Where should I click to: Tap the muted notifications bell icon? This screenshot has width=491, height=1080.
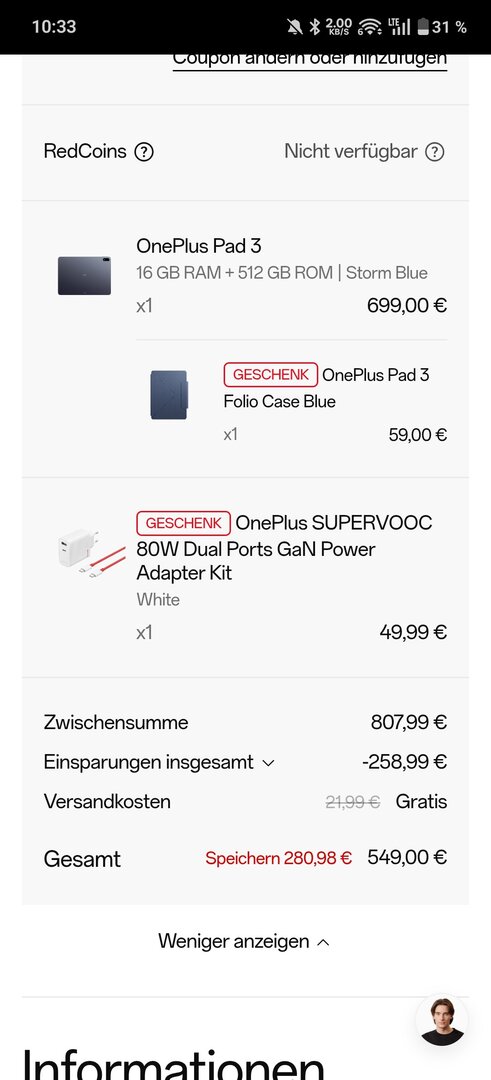coord(295,27)
